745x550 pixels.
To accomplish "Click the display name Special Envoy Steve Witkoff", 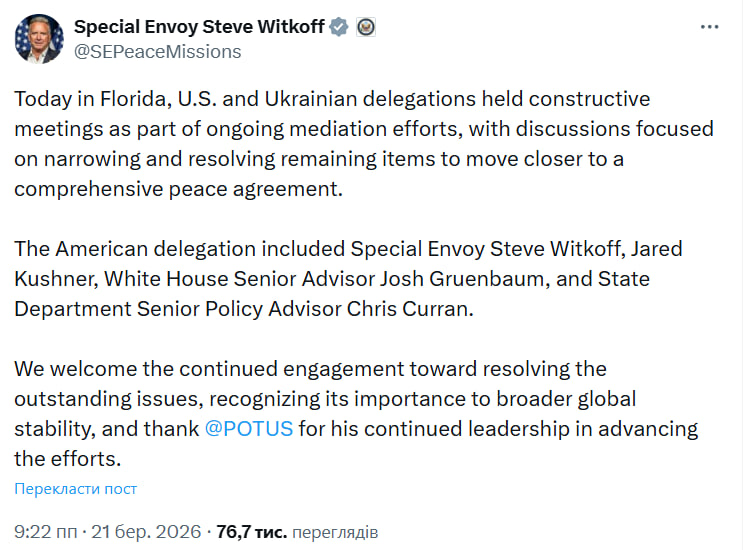I will [199, 27].
